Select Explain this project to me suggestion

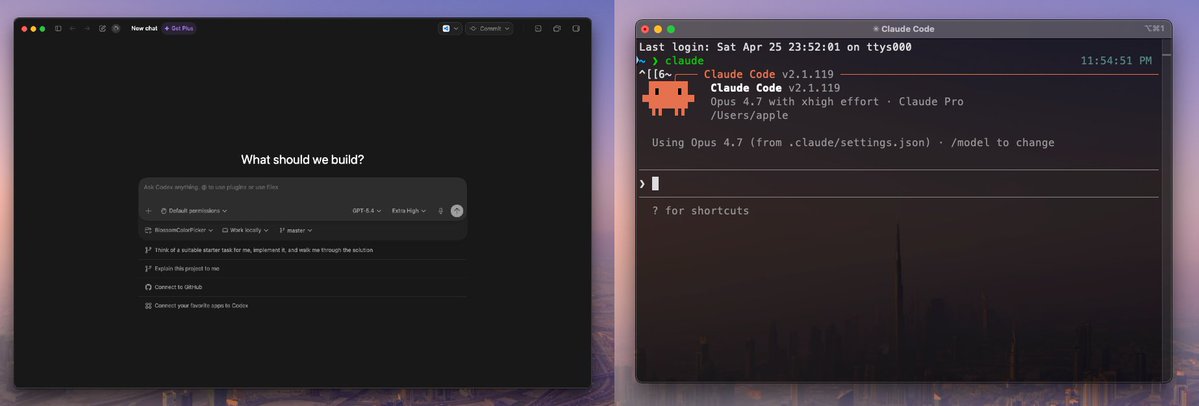point(302,269)
